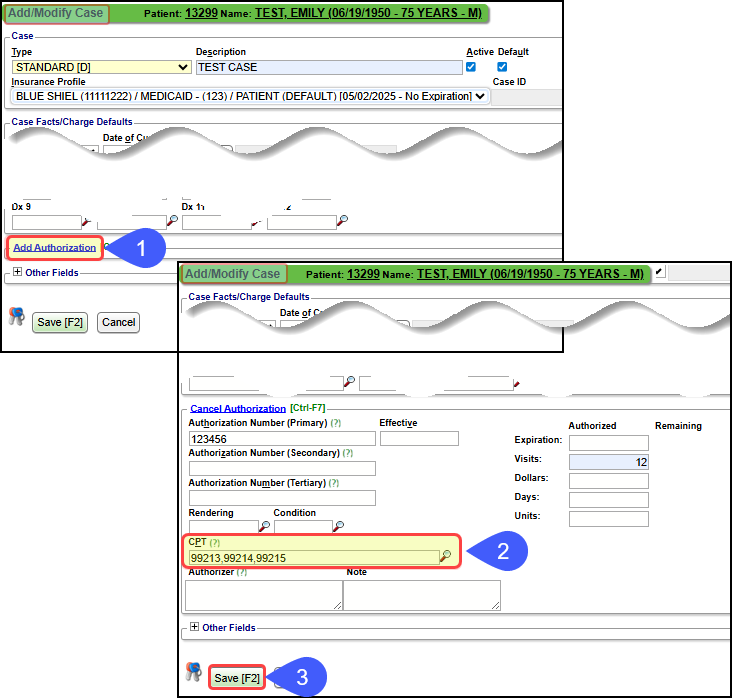Click the Cancel button
The height and width of the screenshot is (698, 732).
tap(118, 322)
